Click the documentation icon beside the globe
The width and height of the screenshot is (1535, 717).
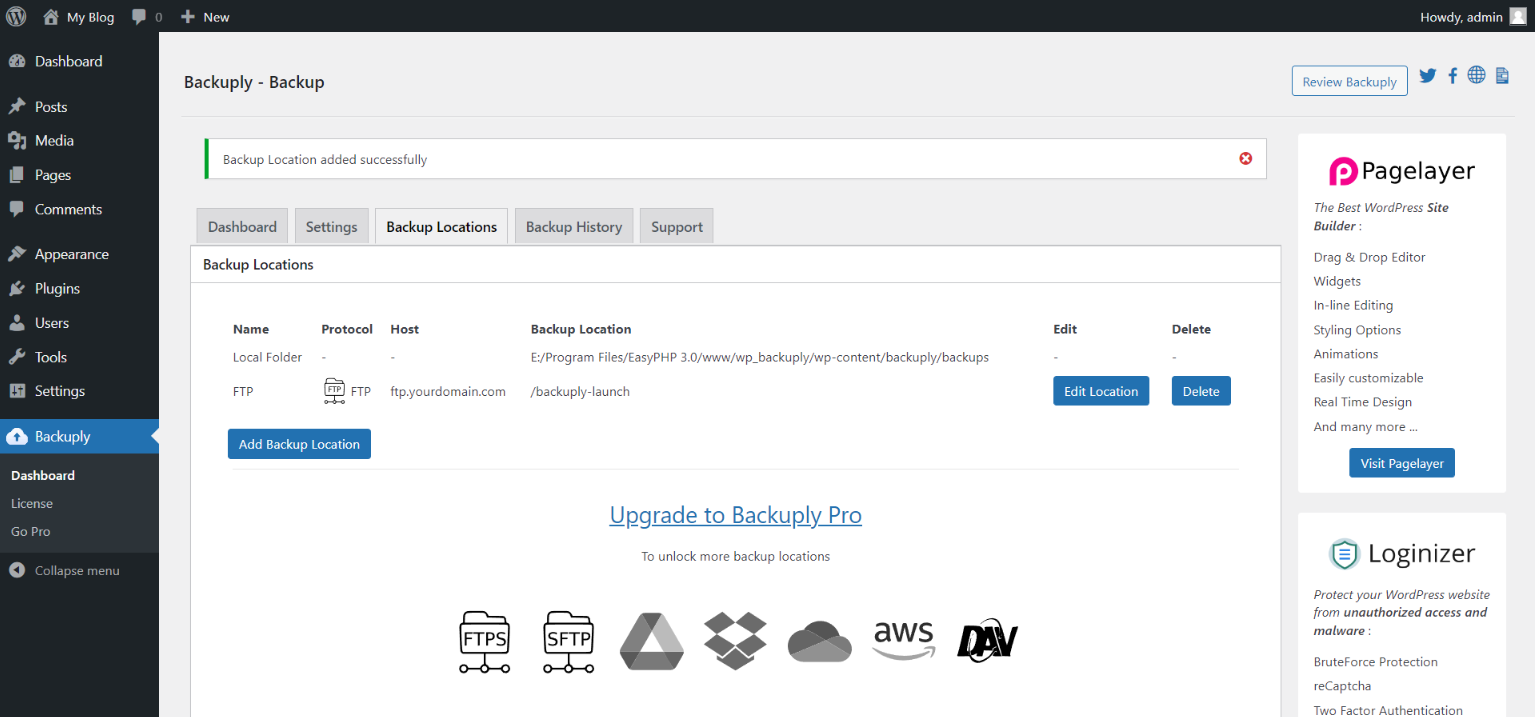(1501, 75)
